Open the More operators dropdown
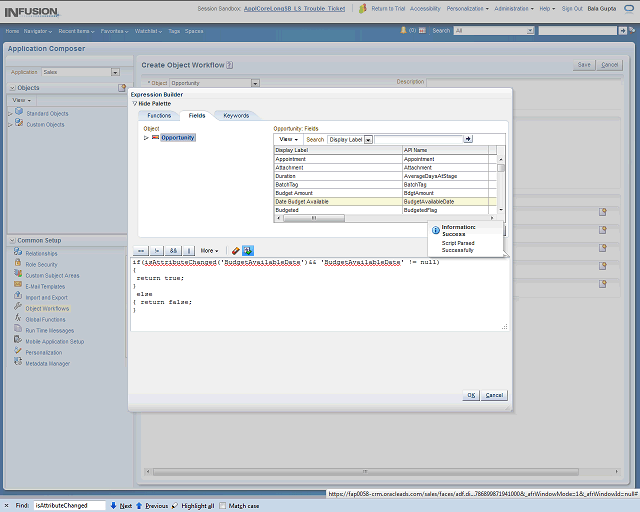This screenshot has height=512, width=640. tap(209, 250)
